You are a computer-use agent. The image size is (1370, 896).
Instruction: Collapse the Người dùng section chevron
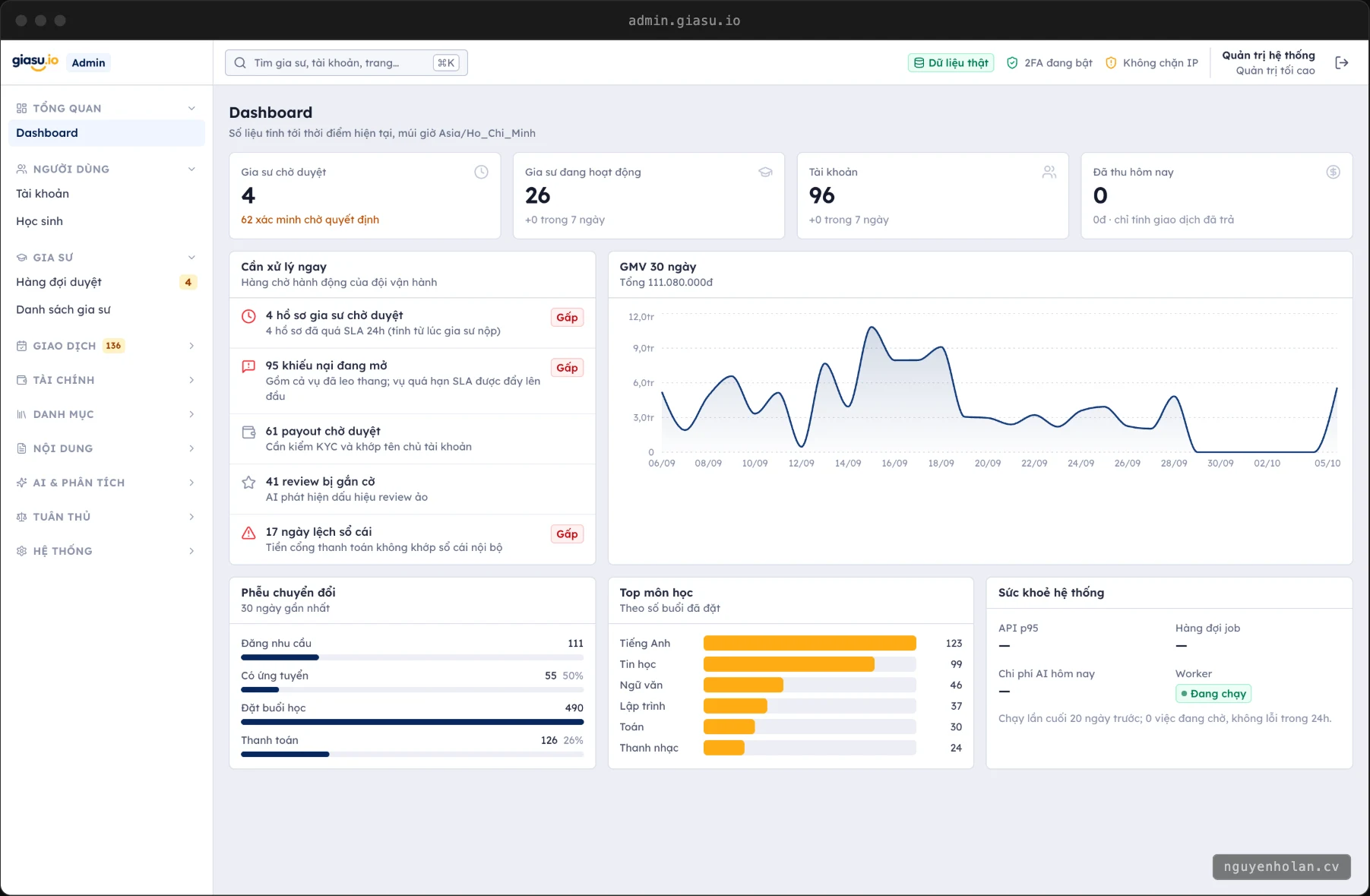(191, 169)
